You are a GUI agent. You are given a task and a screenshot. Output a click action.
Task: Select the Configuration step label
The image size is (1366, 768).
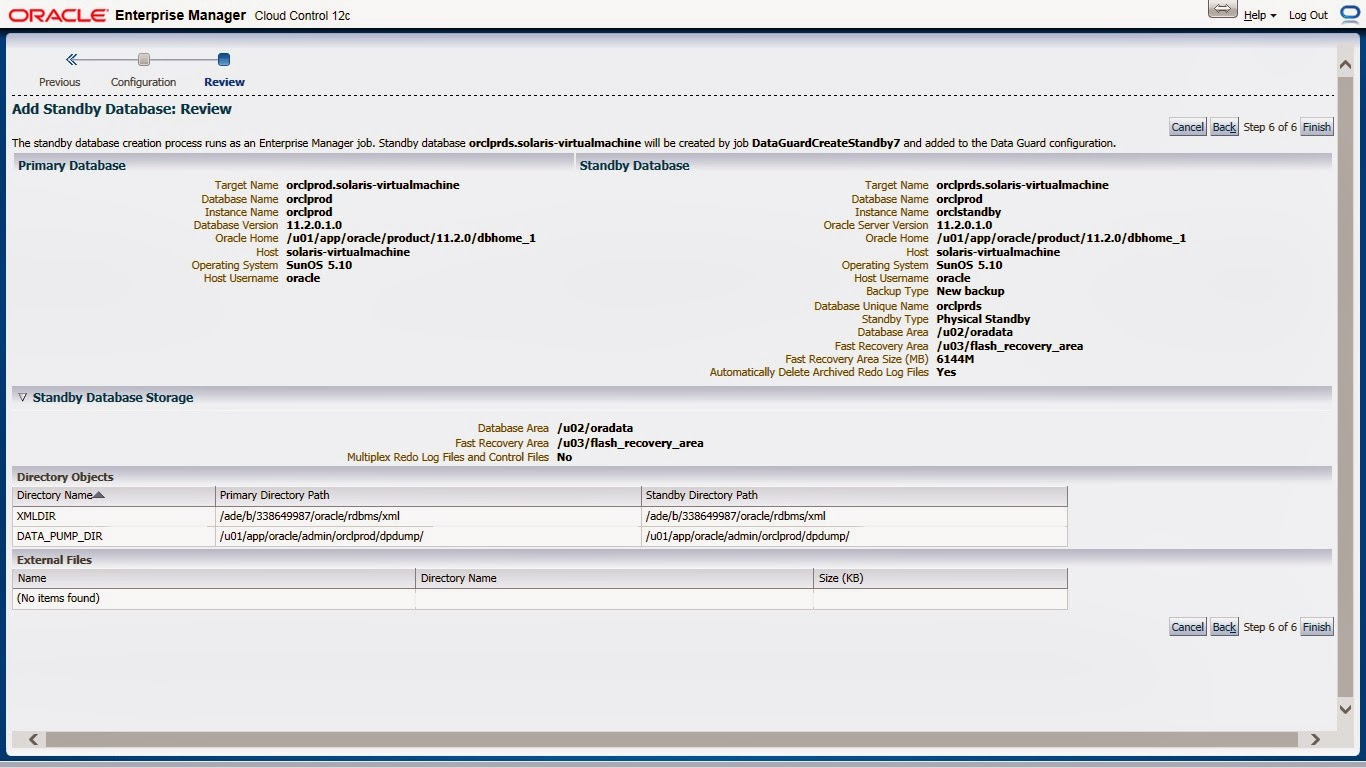tap(143, 82)
